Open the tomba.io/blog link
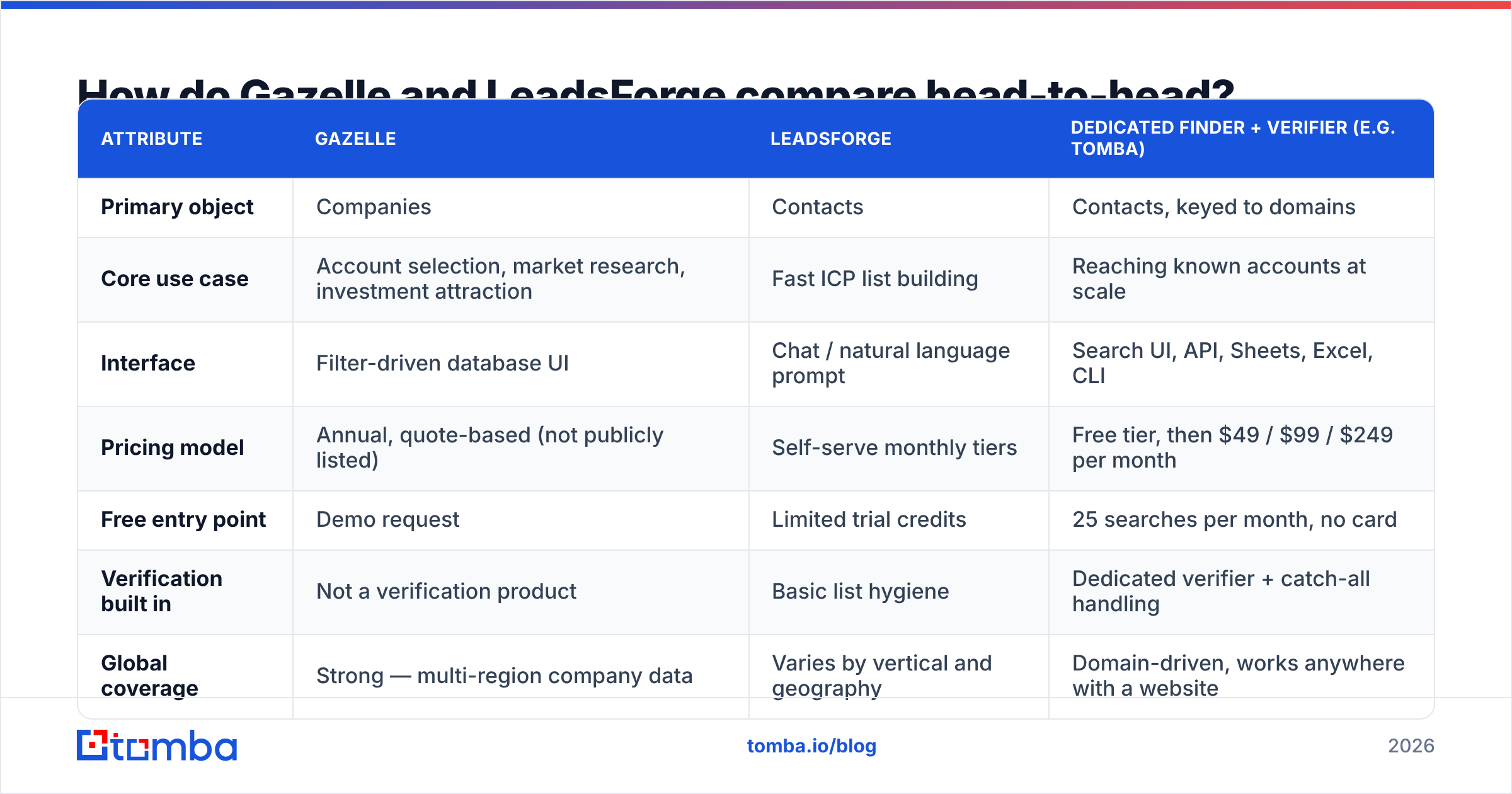Screen dimensions: 1512x794 pyautogui.click(x=811, y=746)
